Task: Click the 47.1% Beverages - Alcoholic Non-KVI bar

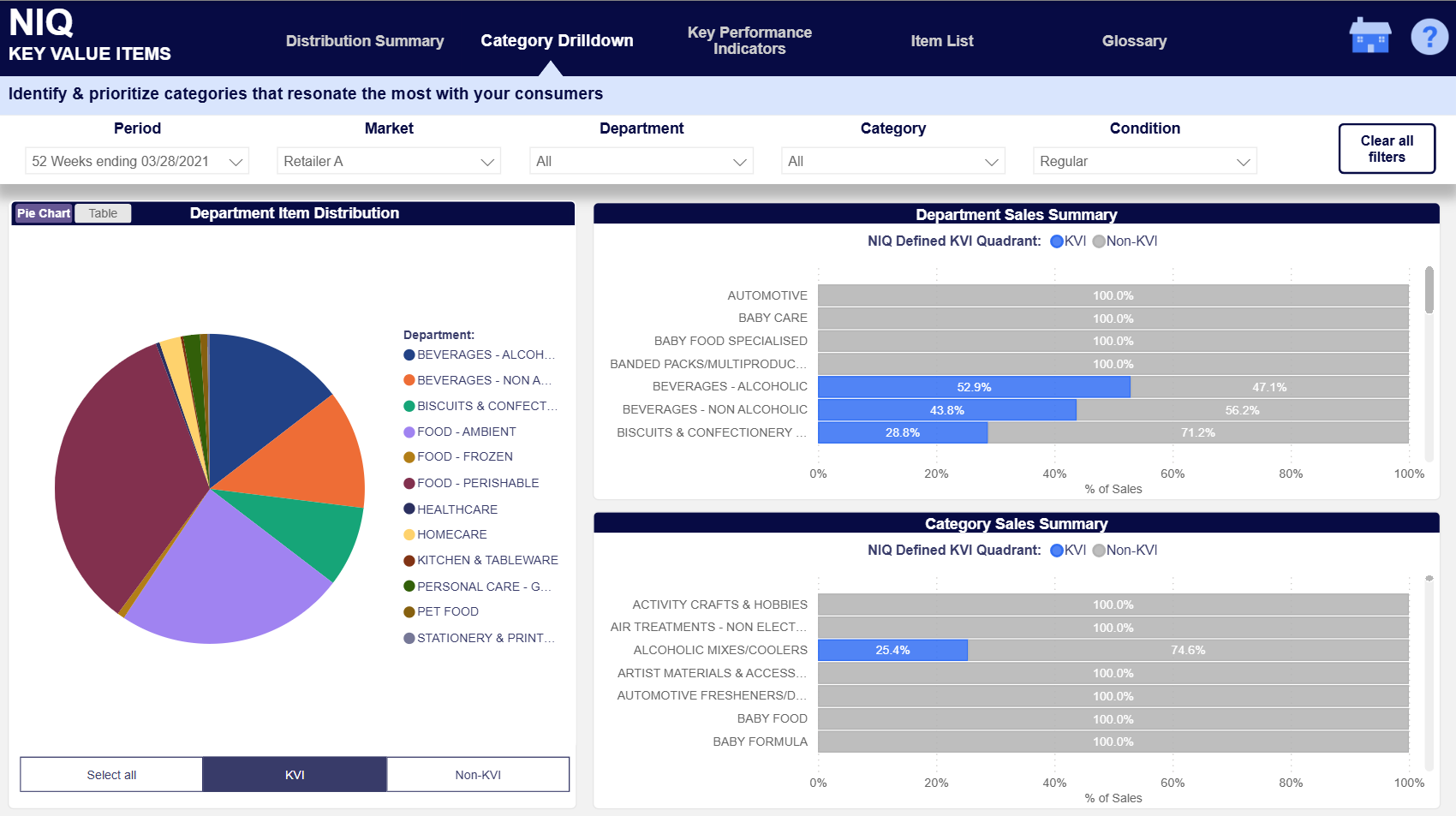Action: (1269, 387)
